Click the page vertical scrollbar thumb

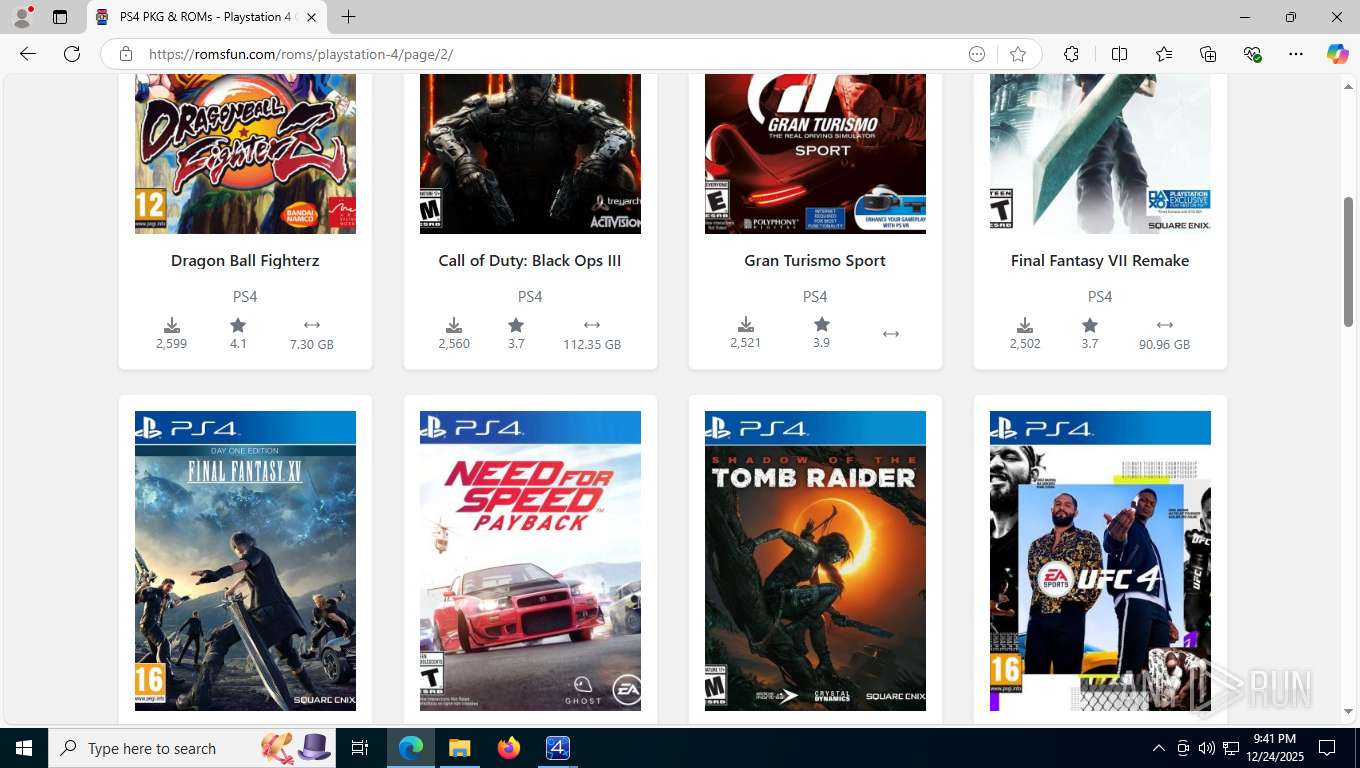(1348, 261)
